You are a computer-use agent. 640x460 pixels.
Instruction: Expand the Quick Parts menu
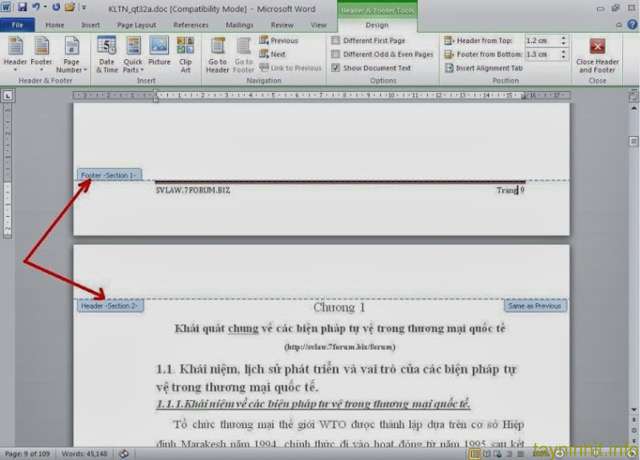(133, 55)
